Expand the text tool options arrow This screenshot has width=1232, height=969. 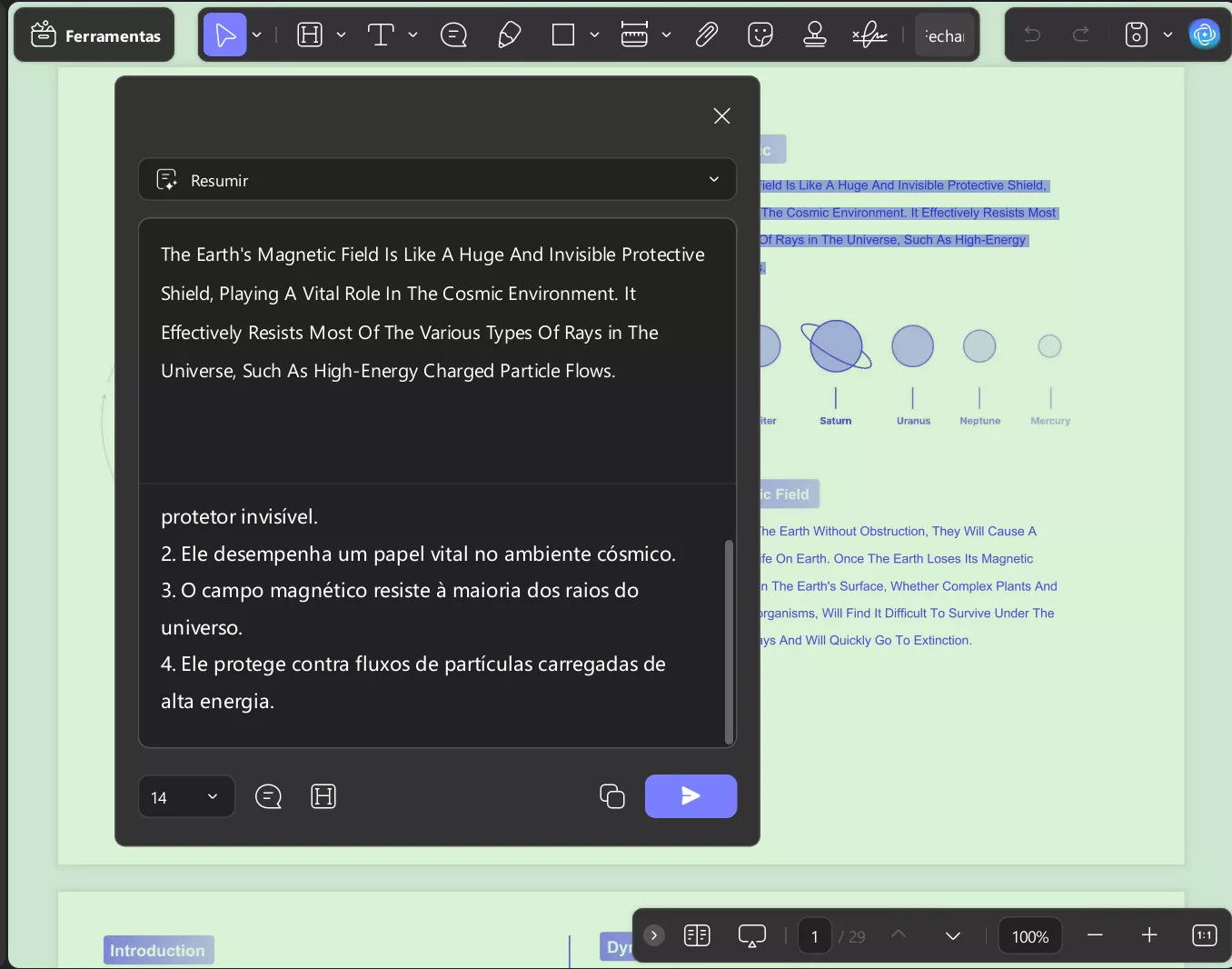point(413,35)
